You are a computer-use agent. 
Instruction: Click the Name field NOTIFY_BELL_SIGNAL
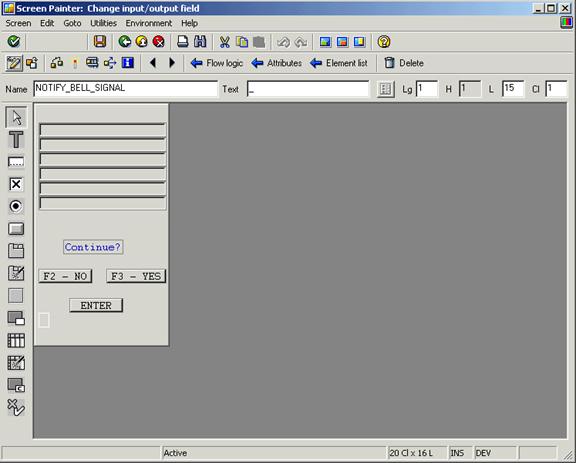pyautogui.click(x=125, y=89)
